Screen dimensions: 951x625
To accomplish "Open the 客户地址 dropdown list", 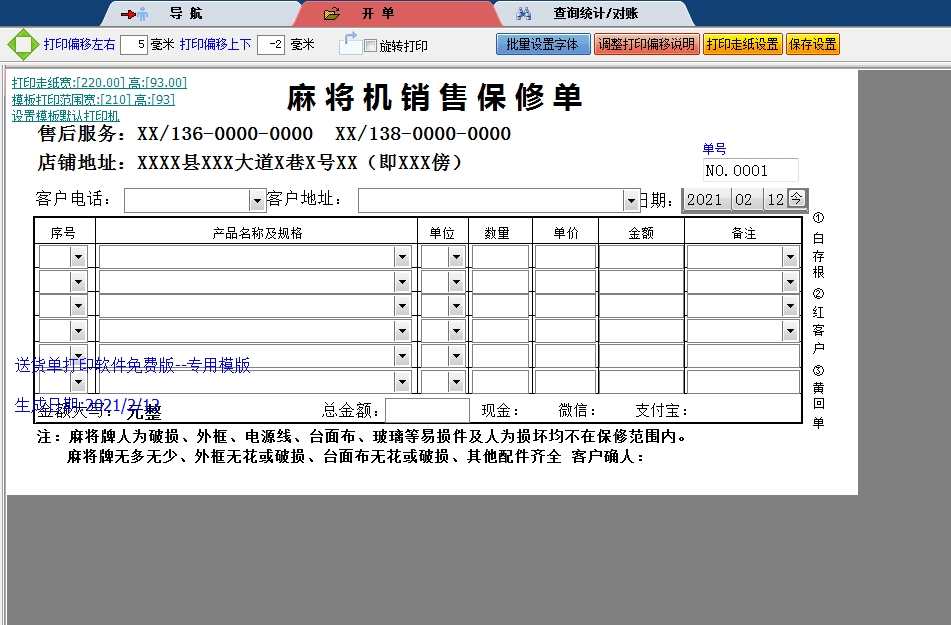I will tap(631, 201).
